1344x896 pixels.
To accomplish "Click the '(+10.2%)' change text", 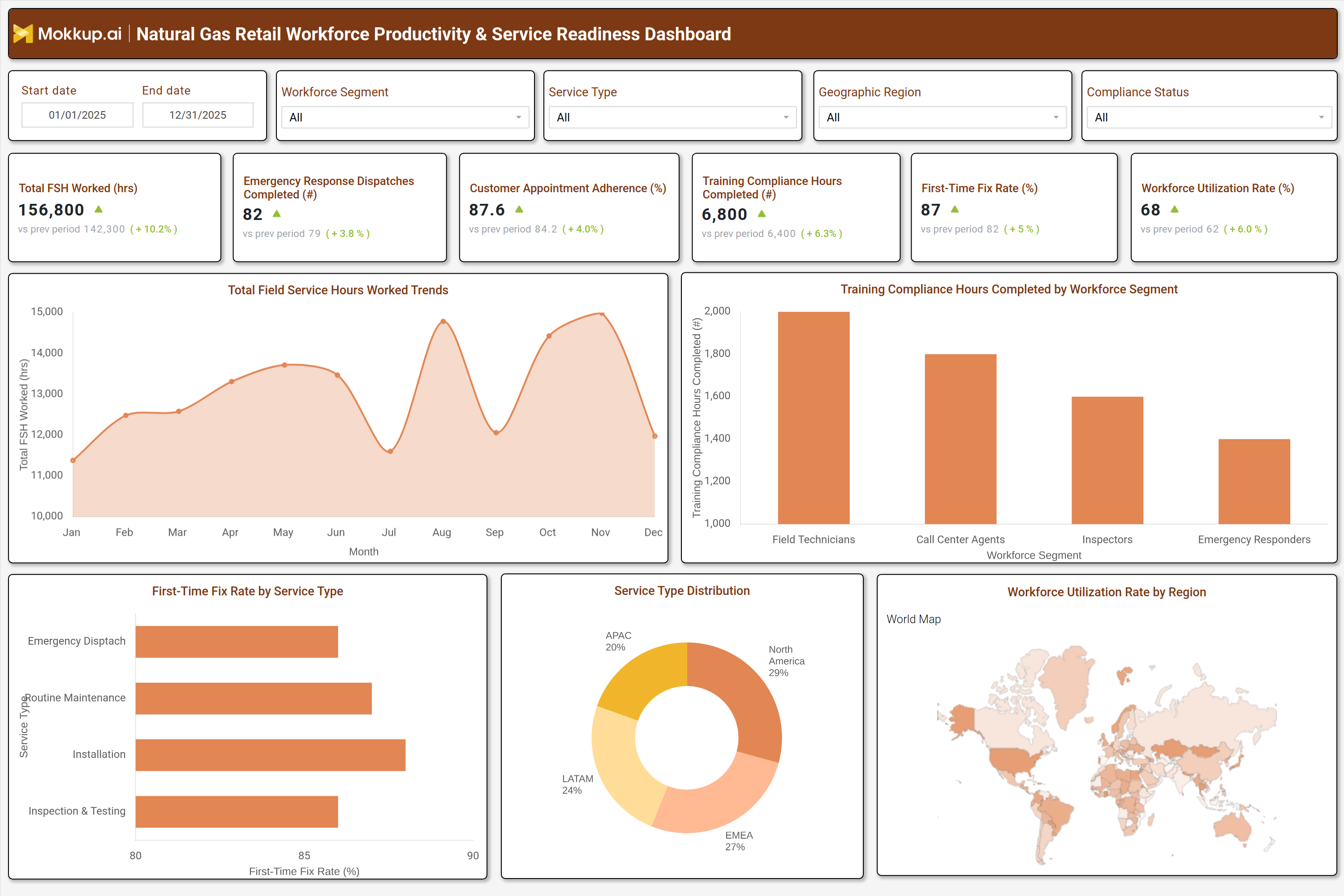I will 154,229.
